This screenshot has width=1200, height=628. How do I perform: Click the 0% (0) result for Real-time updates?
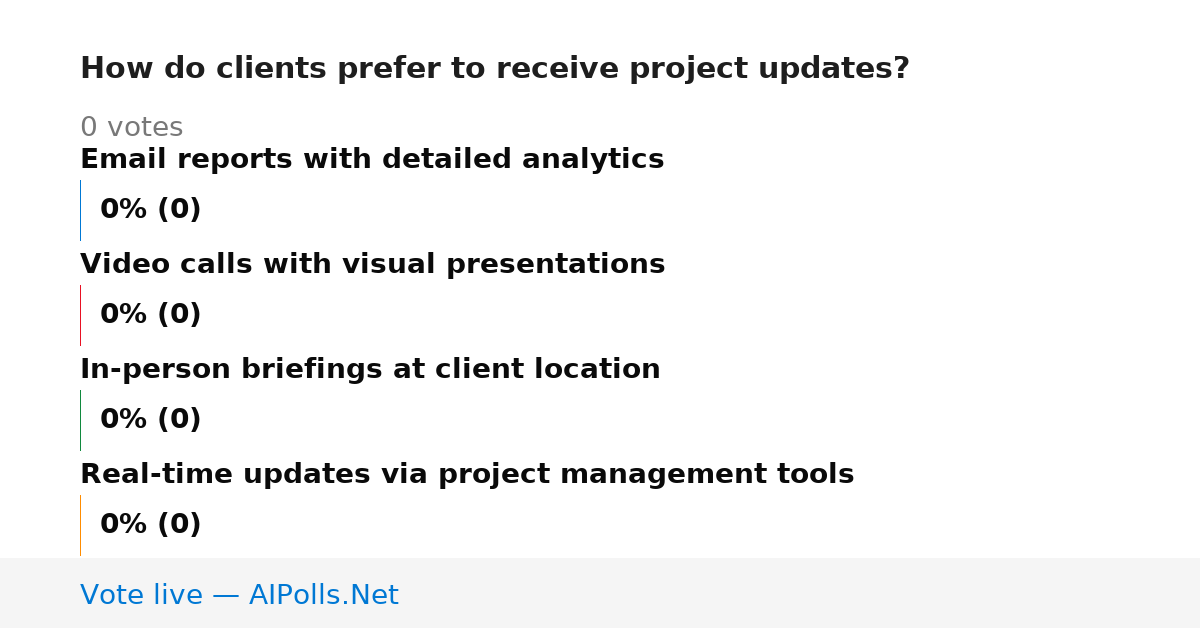point(150,525)
